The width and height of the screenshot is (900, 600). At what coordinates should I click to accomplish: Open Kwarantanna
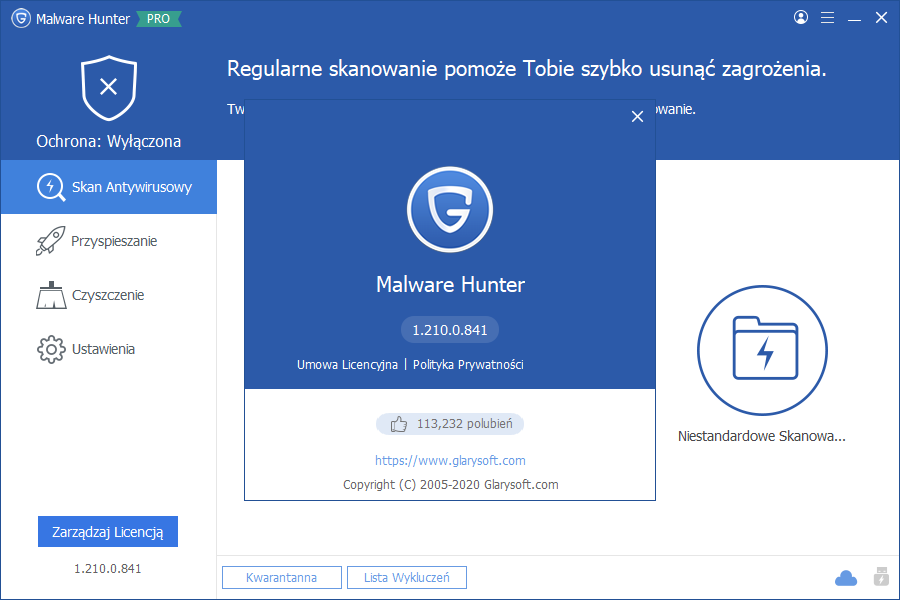click(282, 578)
